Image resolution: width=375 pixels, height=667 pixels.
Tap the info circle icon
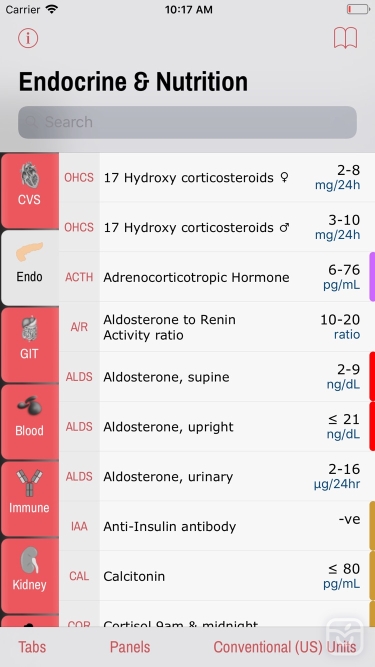(28, 38)
